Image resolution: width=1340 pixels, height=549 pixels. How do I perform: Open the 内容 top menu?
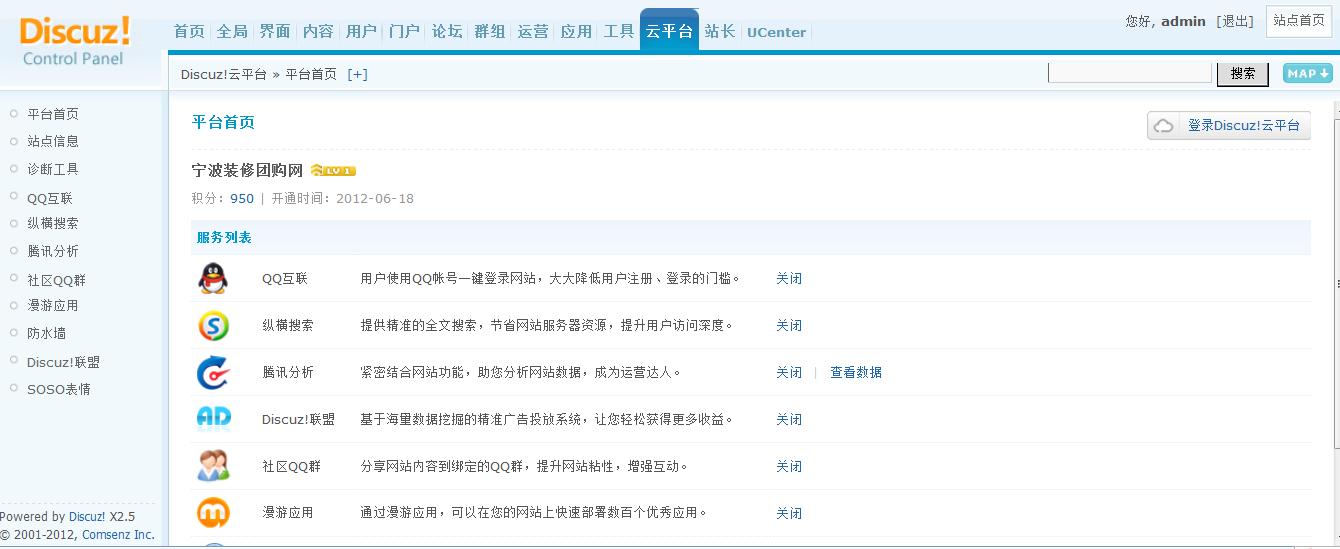point(318,31)
